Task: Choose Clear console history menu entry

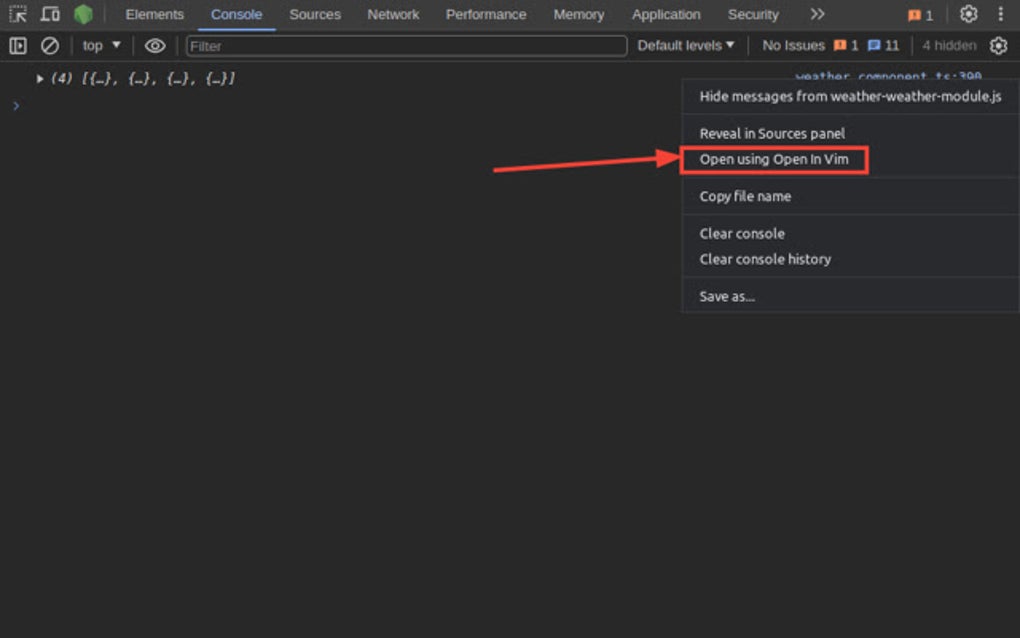Action: pos(850,259)
